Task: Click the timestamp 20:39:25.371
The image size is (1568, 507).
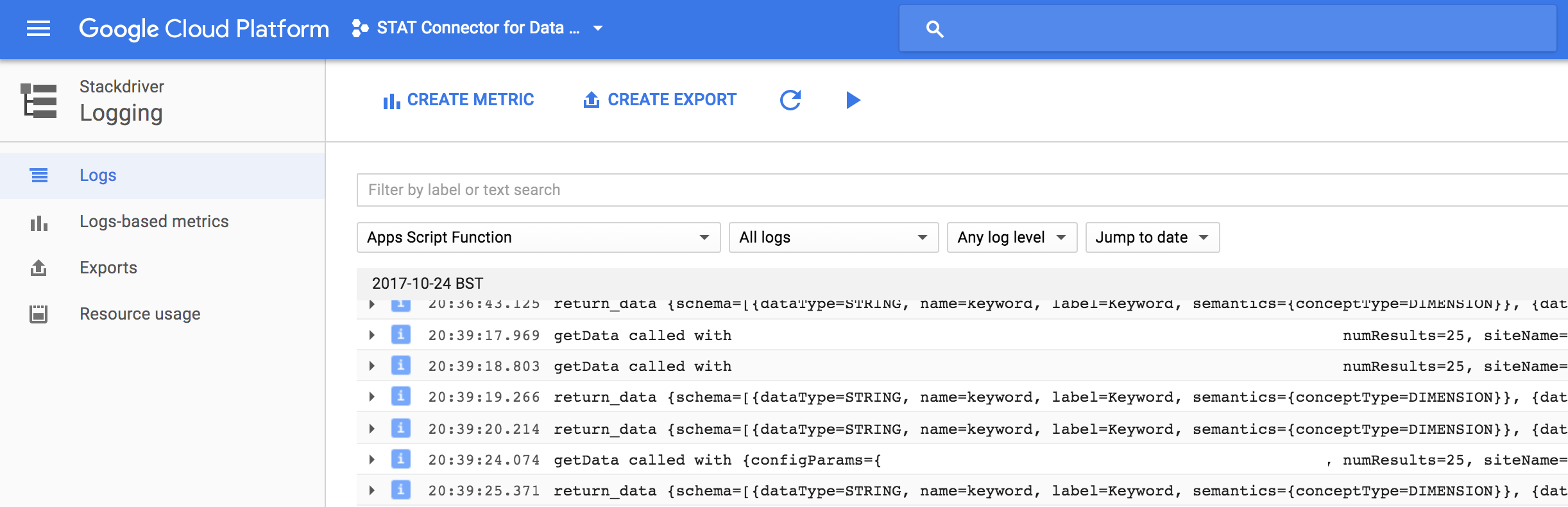Action: (484, 491)
